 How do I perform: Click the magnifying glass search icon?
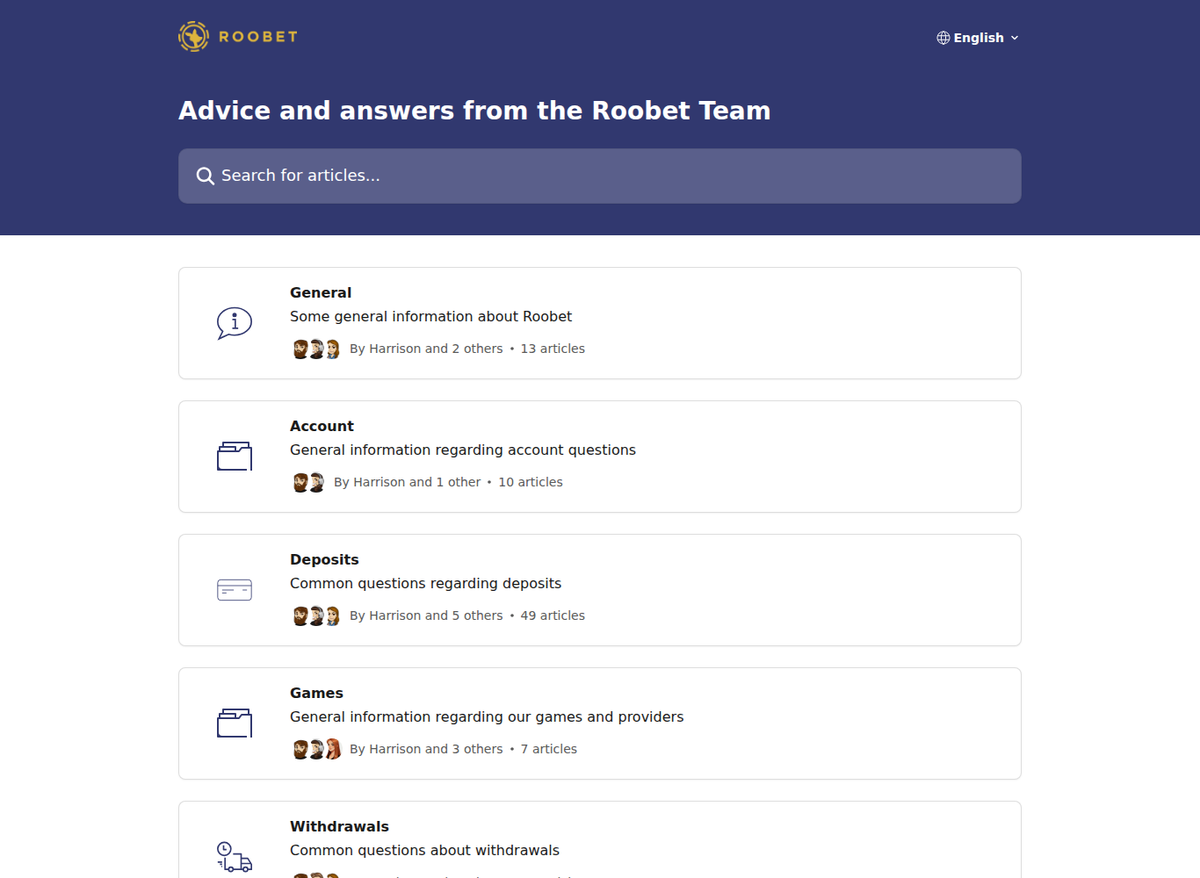pos(205,176)
